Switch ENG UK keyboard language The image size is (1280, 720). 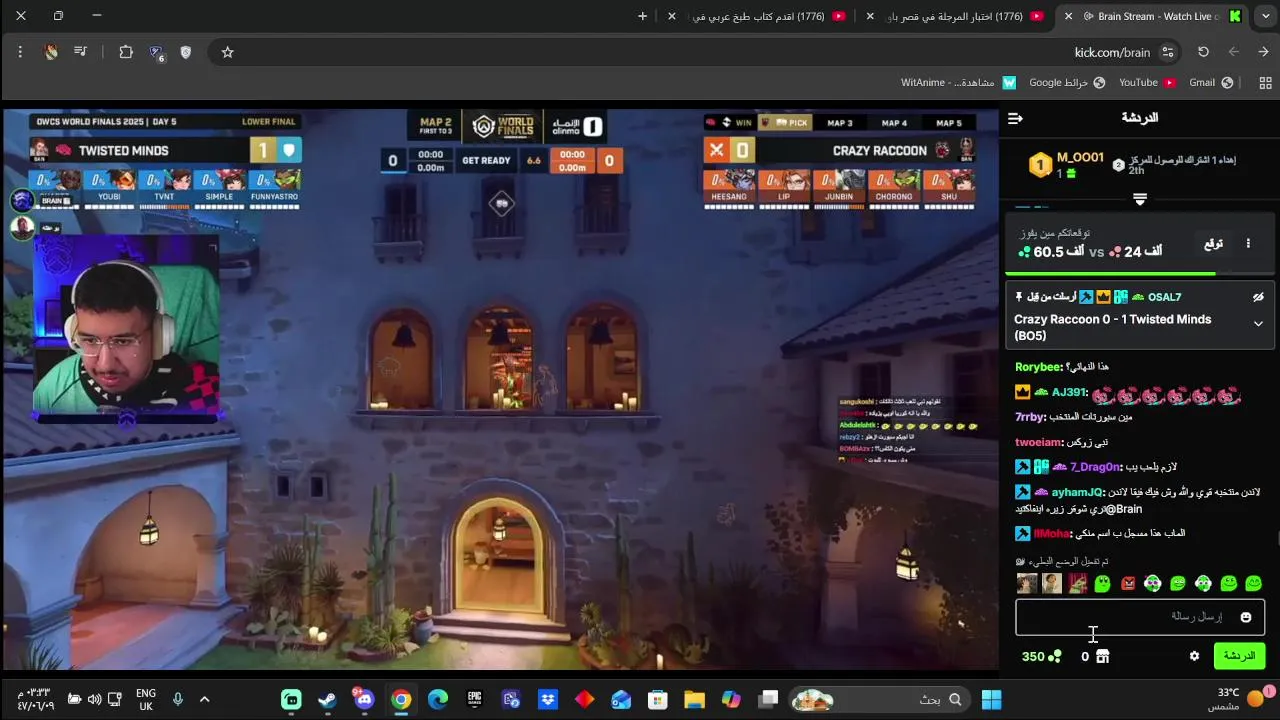click(145, 699)
